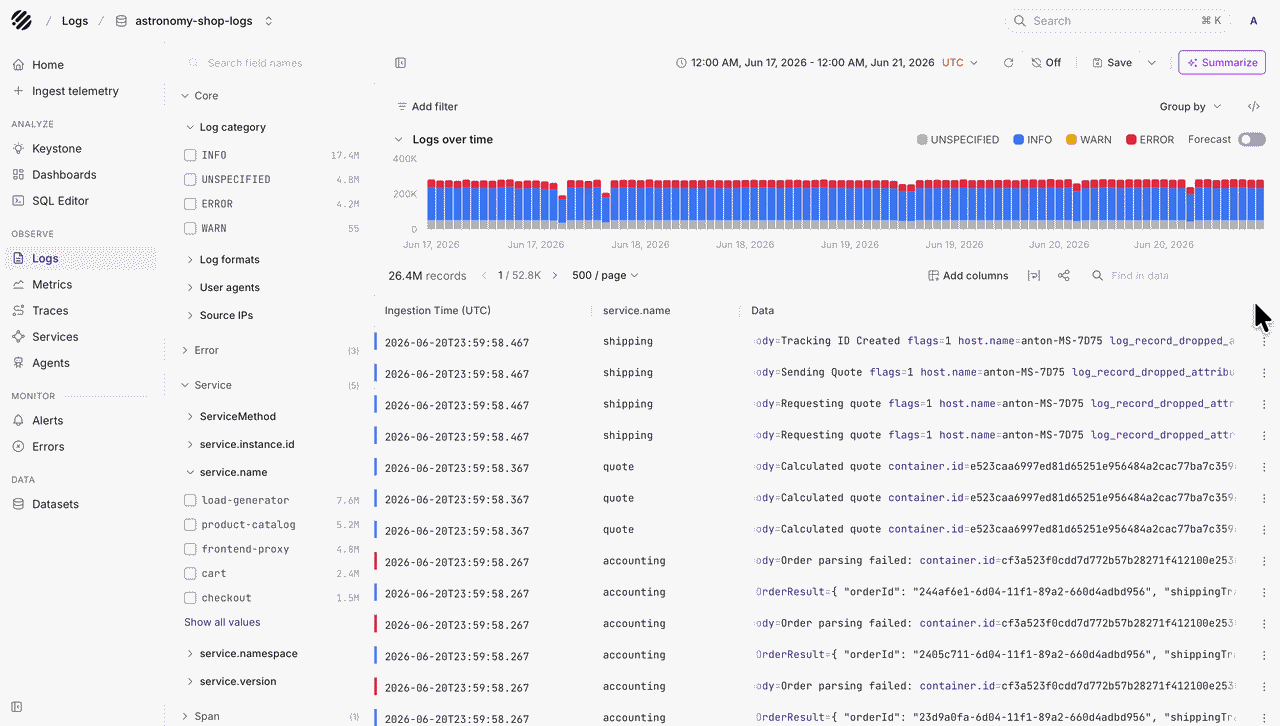Screen dimensions: 1280x726
Task: Toggle the INFO legend color swatch
Action: click(x=1018, y=140)
